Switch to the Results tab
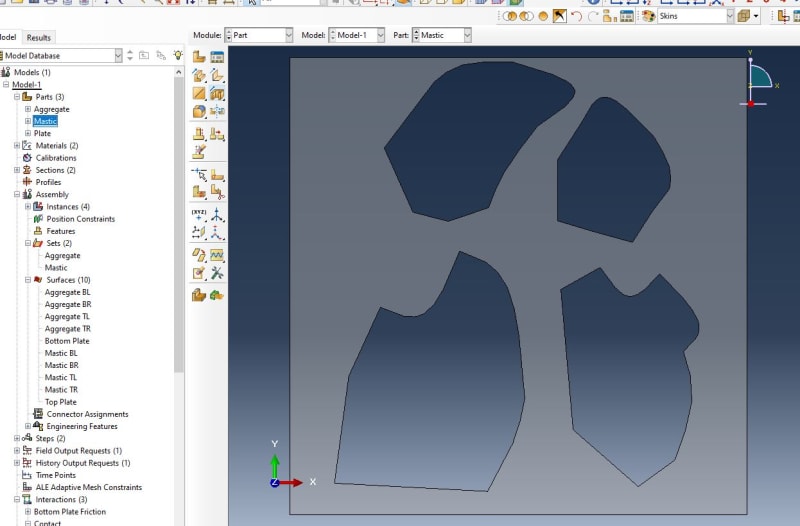Image resolution: width=800 pixels, height=526 pixels. (x=39, y=37)
